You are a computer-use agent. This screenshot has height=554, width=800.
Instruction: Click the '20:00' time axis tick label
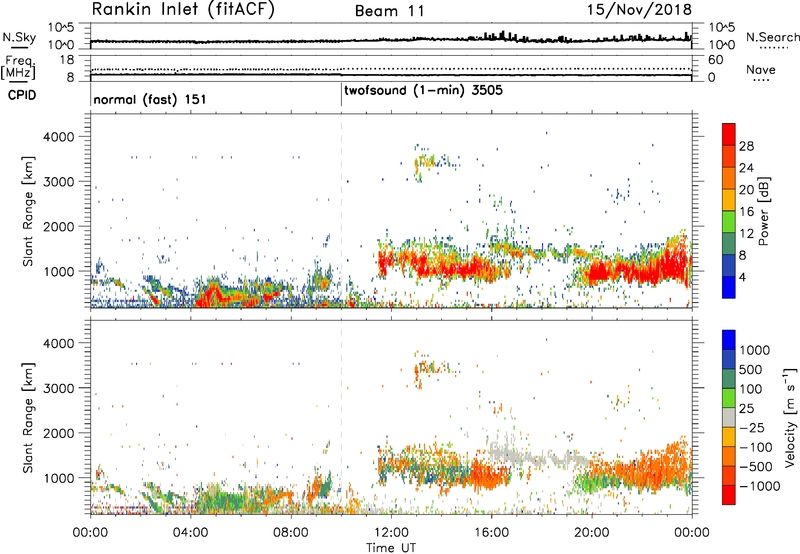[x=591, y=533]
